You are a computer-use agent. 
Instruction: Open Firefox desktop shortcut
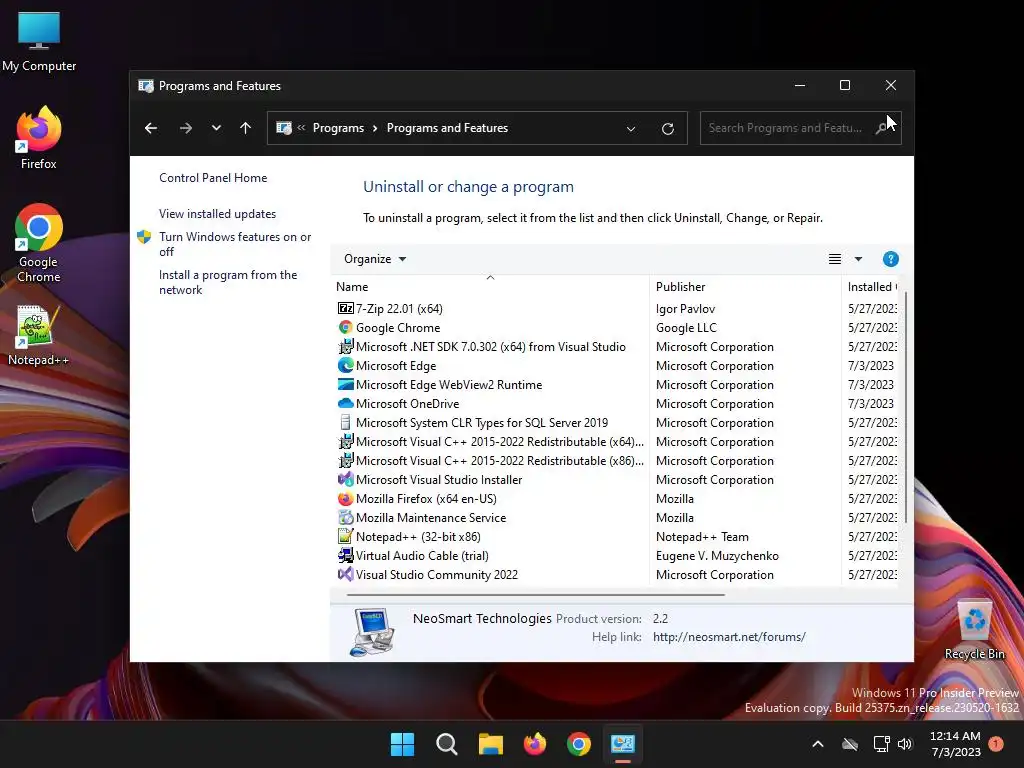pos(39,138)
